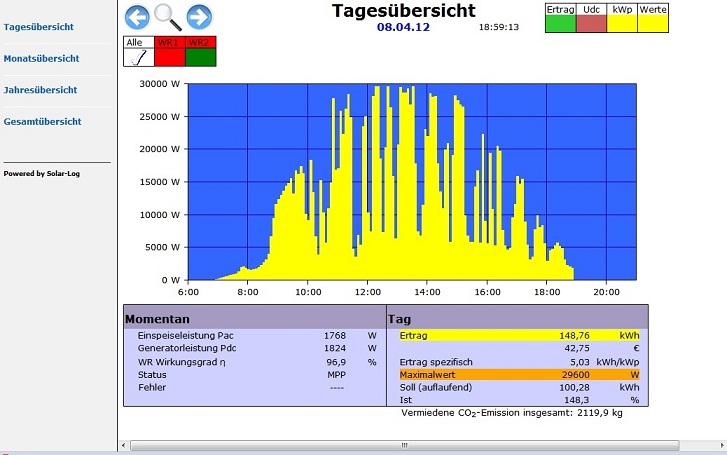Click the date 08.04.12 under the title
This screenshot has height=455, width=727.
[x=402, y=27]
